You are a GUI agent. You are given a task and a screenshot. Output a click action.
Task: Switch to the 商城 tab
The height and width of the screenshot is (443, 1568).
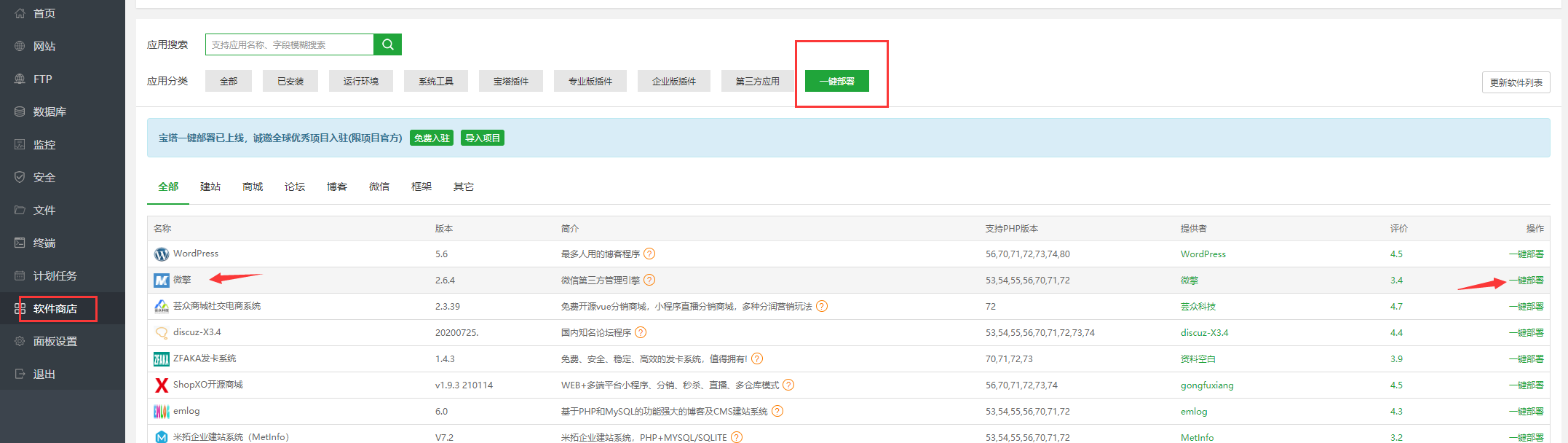click(253, 187)
